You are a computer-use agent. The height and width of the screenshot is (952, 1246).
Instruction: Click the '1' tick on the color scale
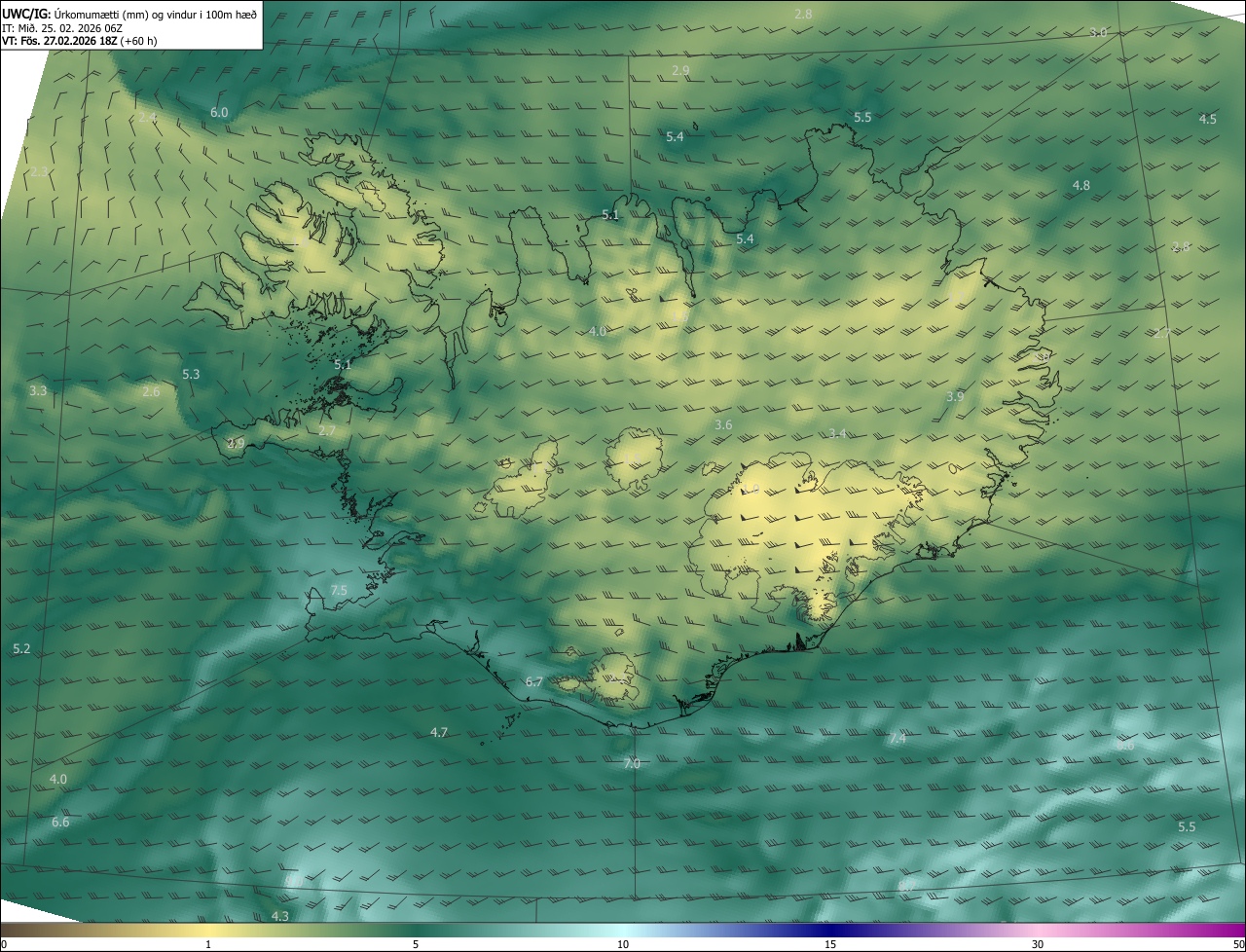(208, 944)
